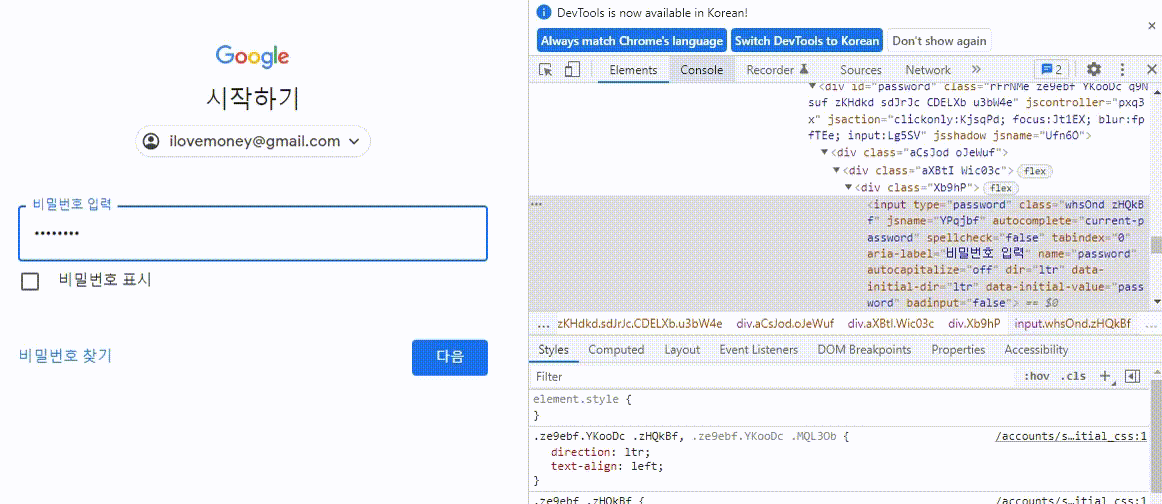
Task: Open DevTools settings gear
Action: 1094,70
